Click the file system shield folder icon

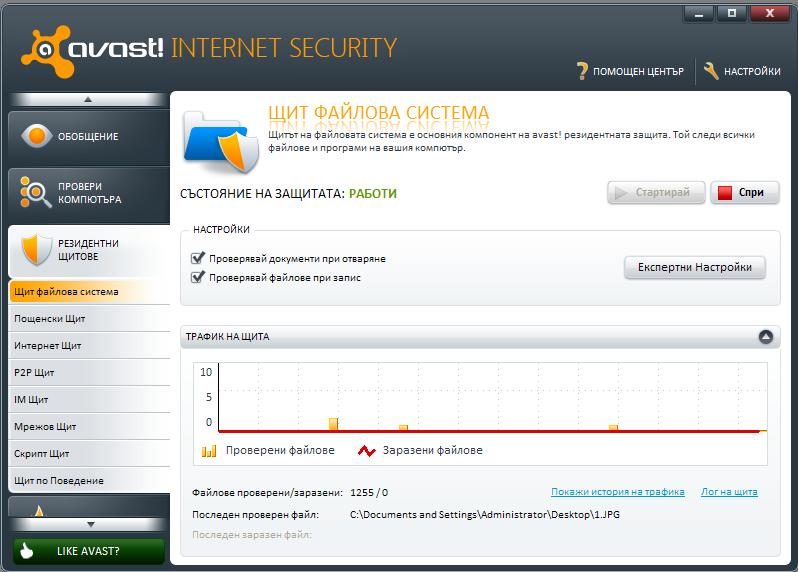coord(221,142)
